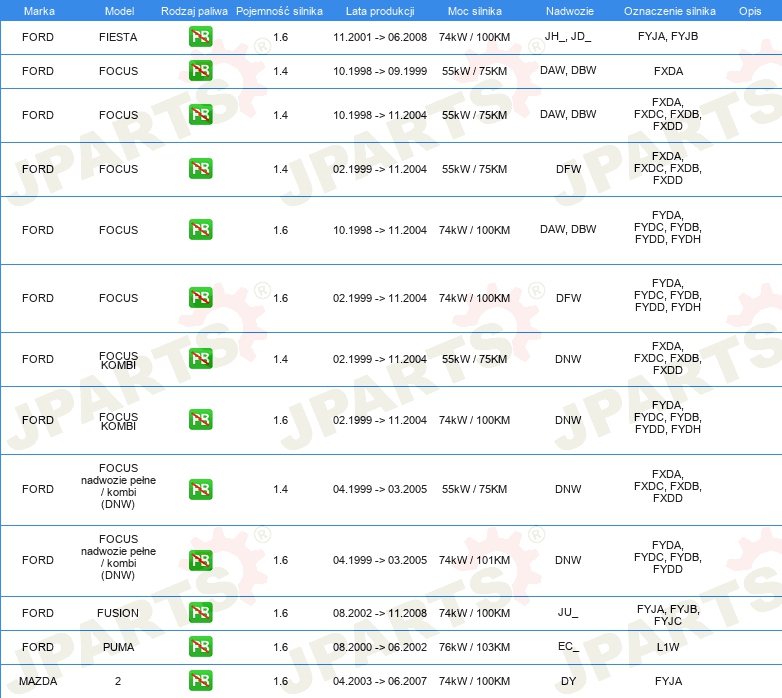Click the body code JH_, JD_
The height and width of the screenshot is (698, 782).
[568, 36]
